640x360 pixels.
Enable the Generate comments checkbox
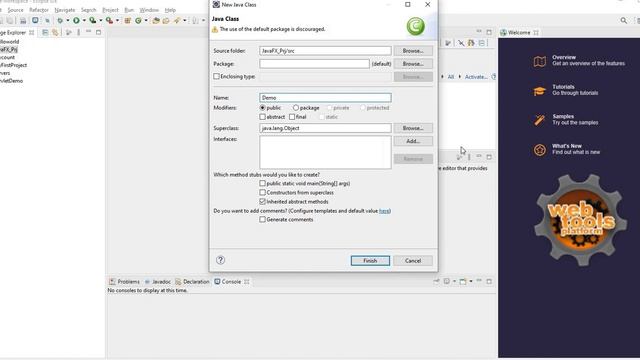tap(262, 220)
